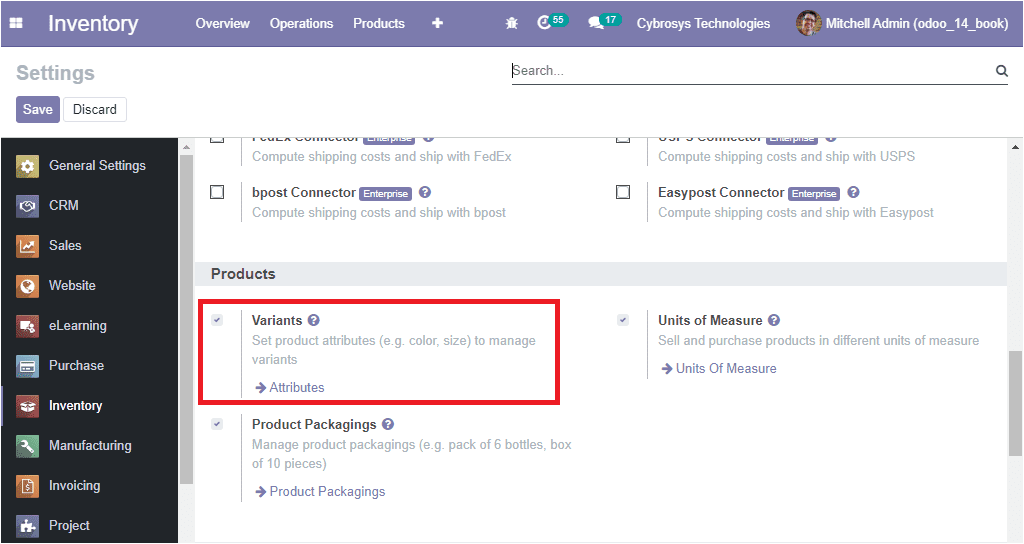Save the settings
This screenshot has width=1024, height=544.
38,110
